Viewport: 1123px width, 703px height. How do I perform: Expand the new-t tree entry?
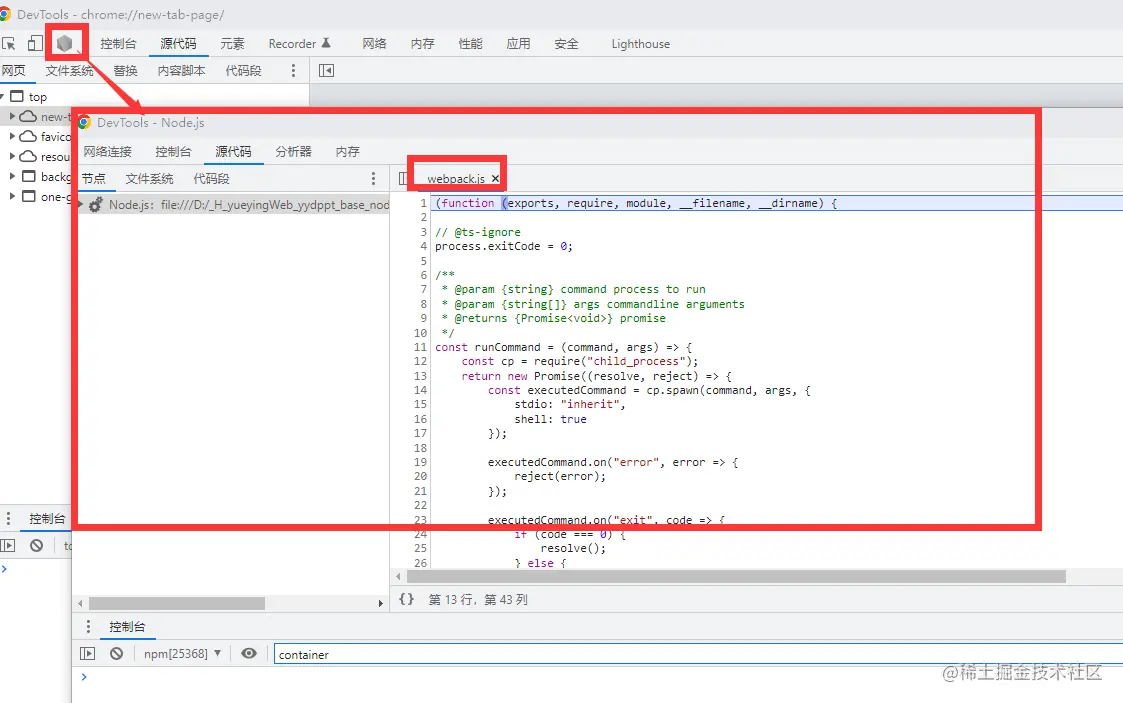(12, 116)
